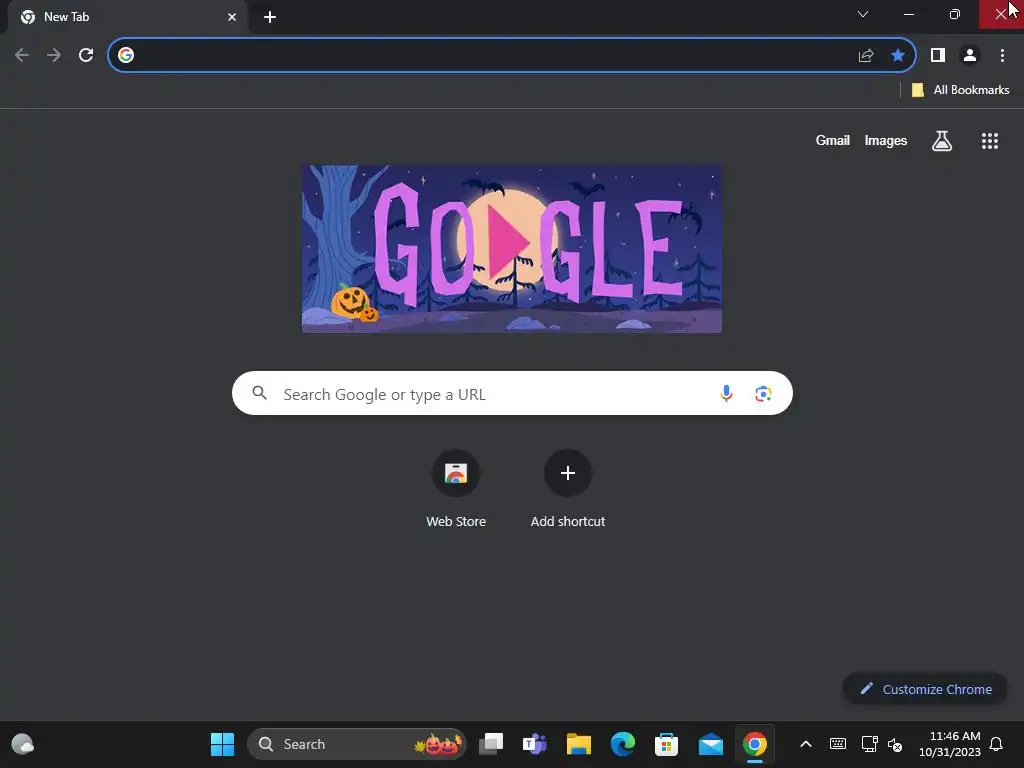Open the Chrome side panel

tap(938, 56)
